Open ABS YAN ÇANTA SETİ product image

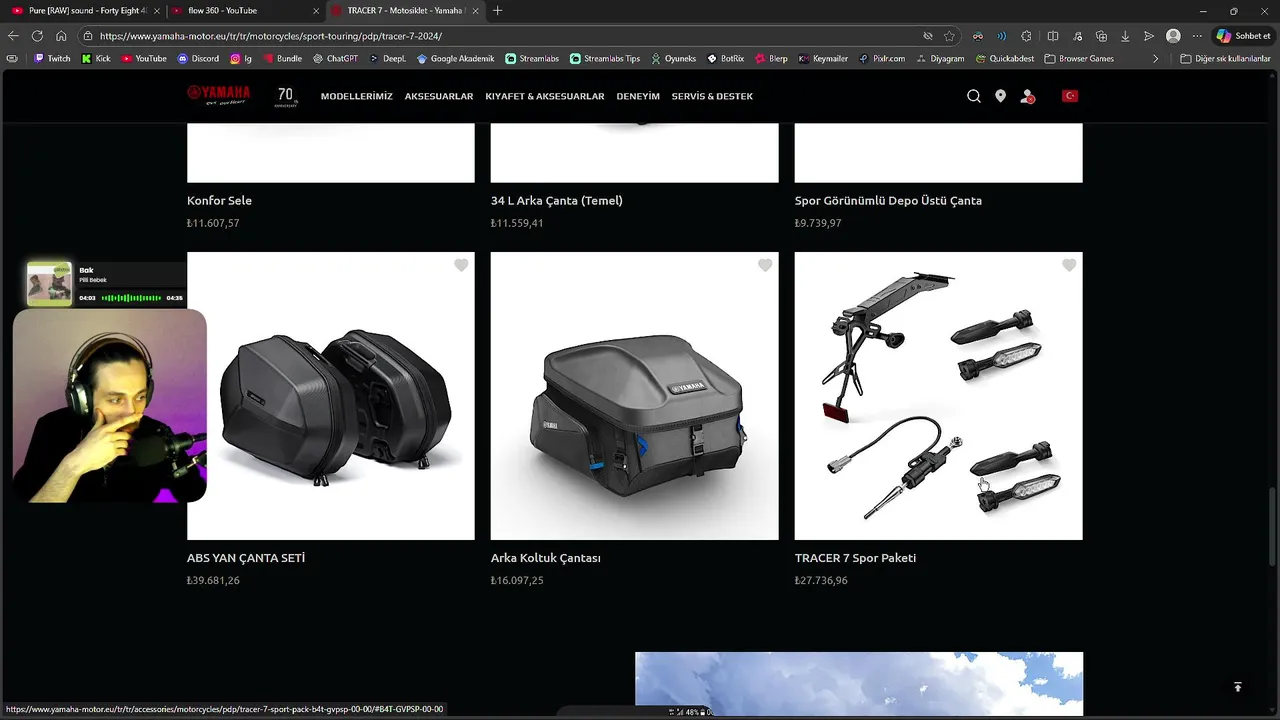point(331,396)
